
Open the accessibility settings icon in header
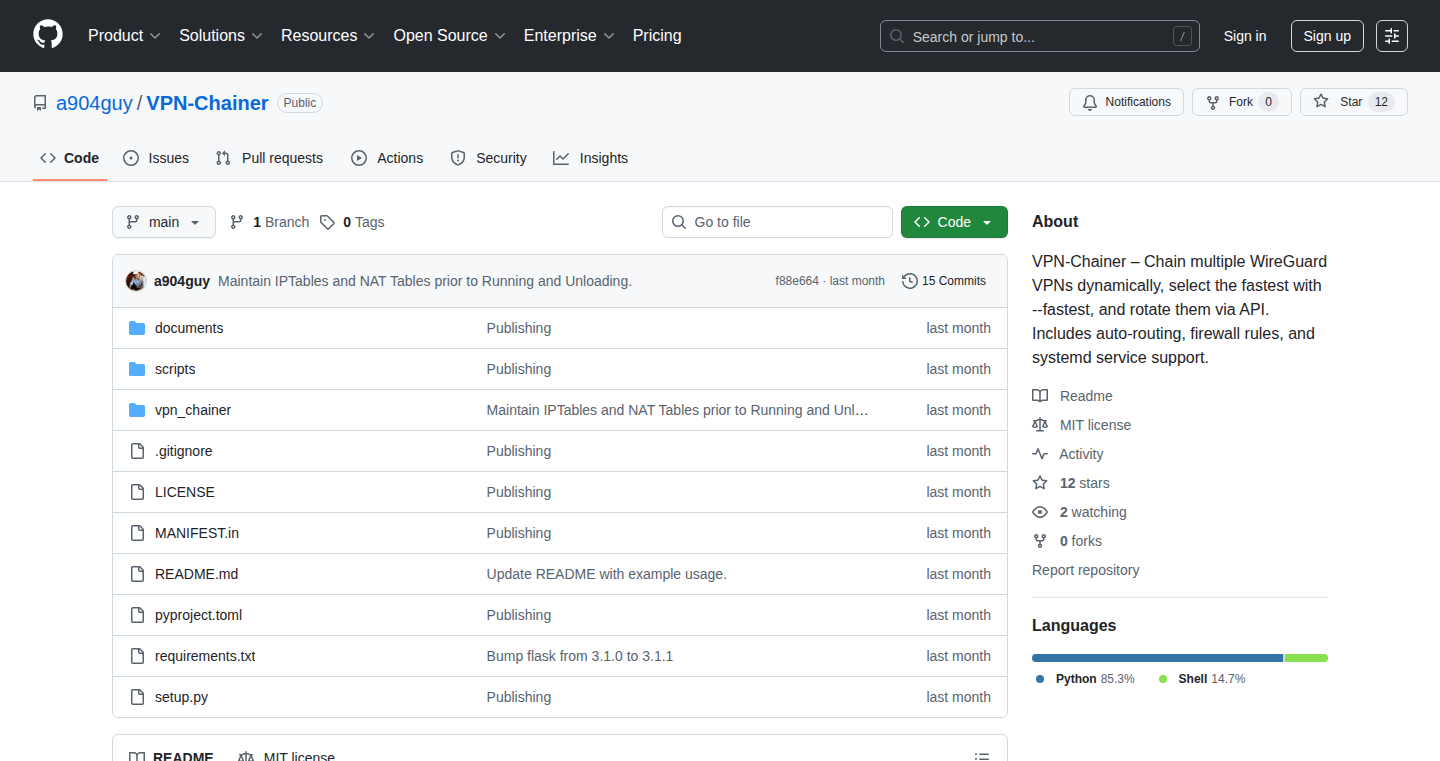tap(1392, 36)
